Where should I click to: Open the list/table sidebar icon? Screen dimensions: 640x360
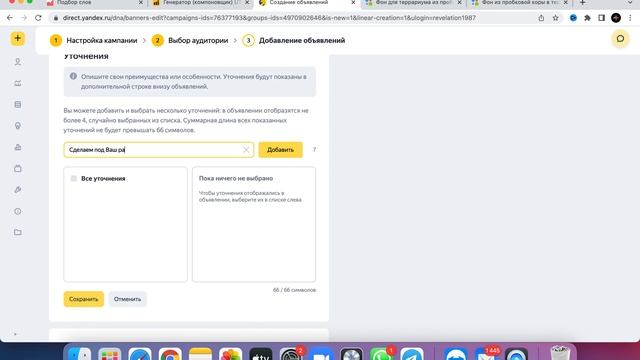pos(18,104)
